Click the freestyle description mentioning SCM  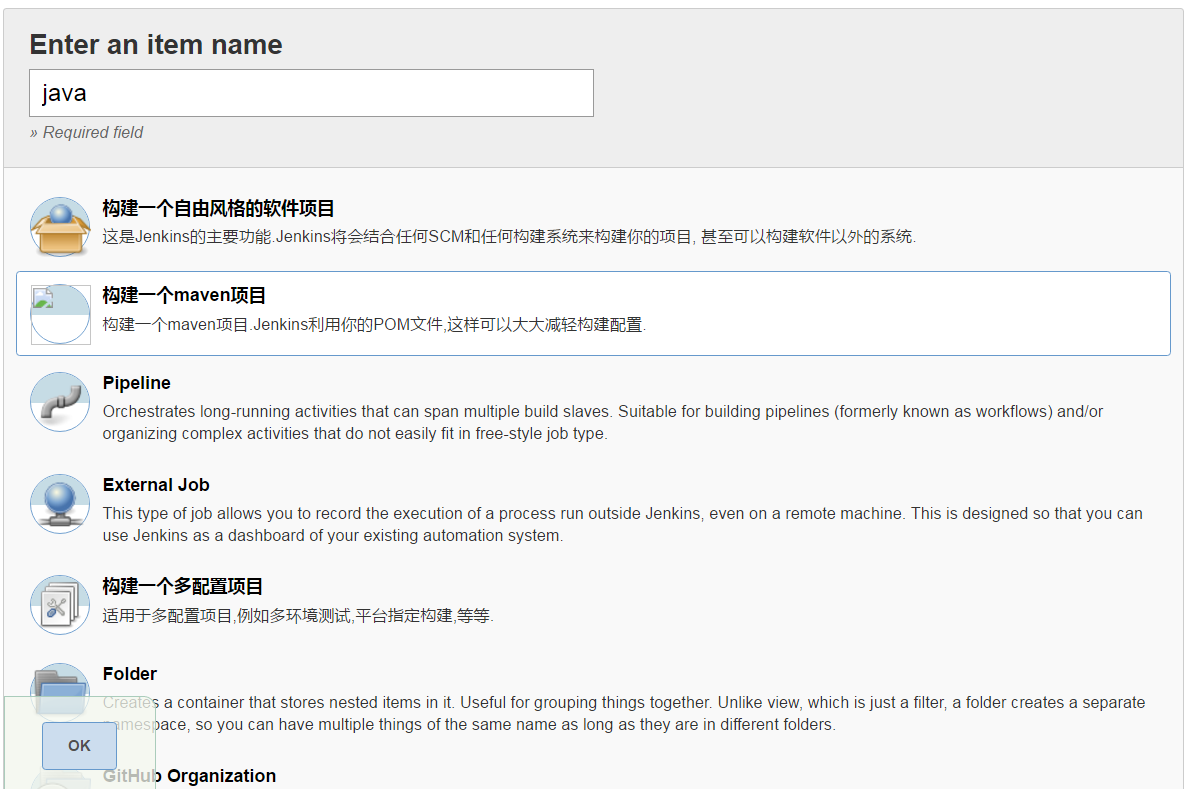click(x=509, y=237)
